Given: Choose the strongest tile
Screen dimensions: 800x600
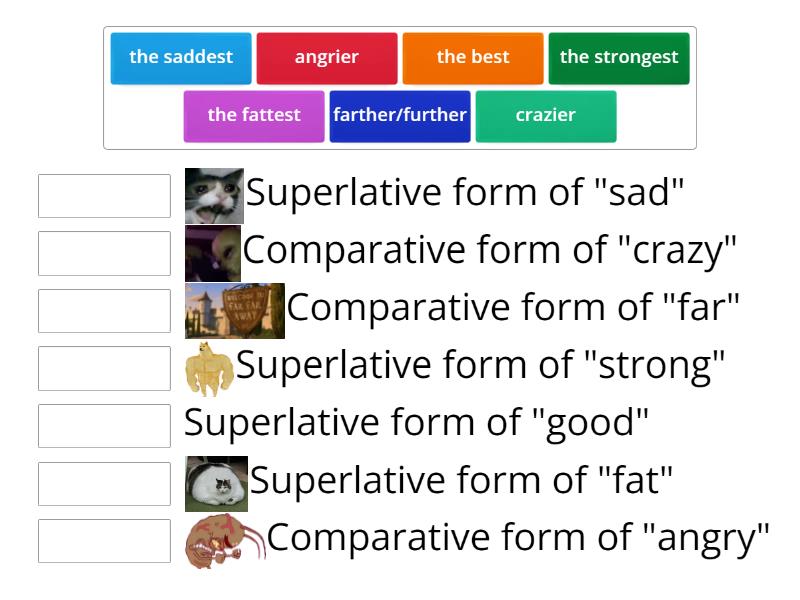Looking at the screenshot, I should 618,57.
